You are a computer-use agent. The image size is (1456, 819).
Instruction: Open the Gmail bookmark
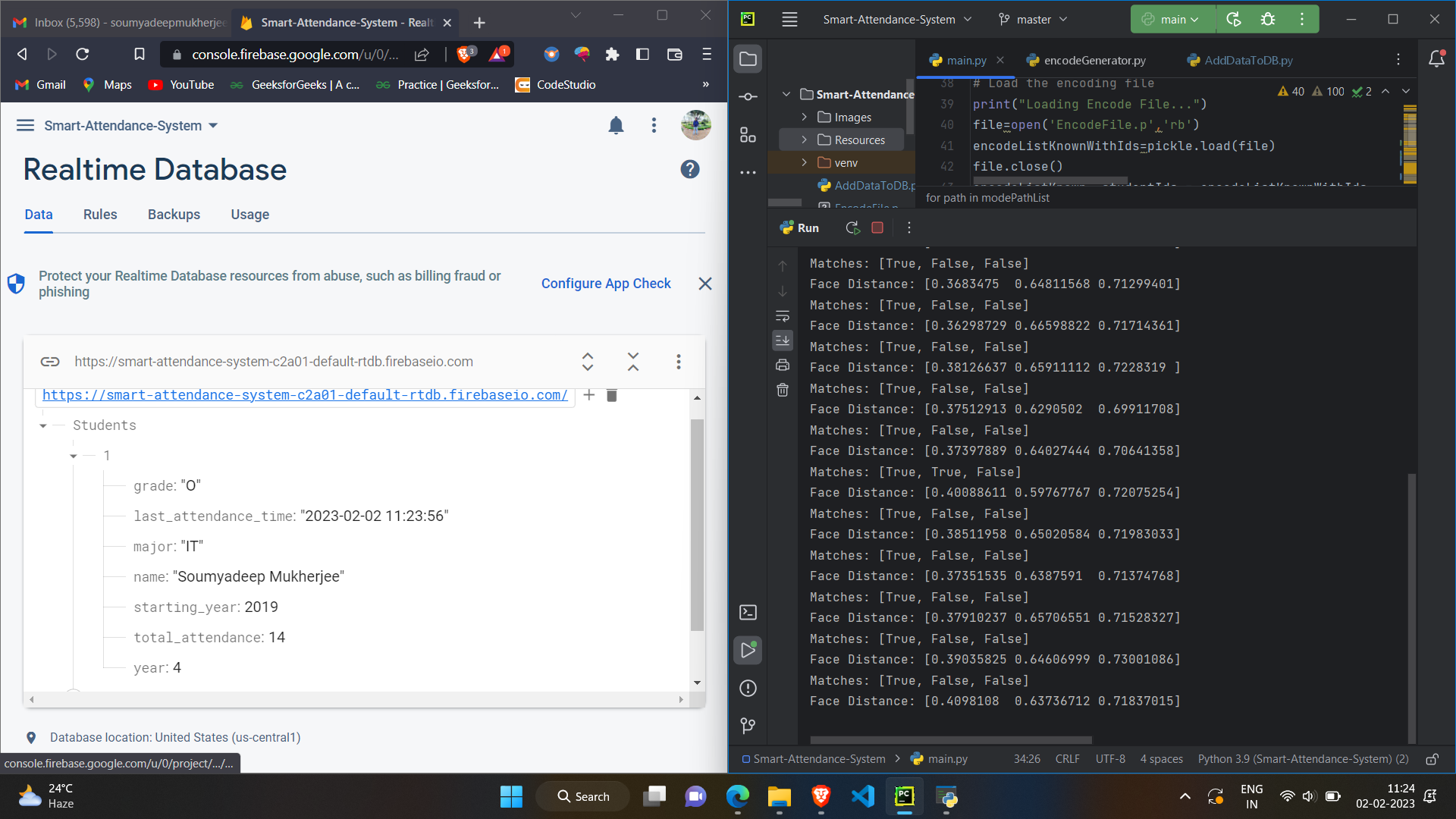tap(40, 85)
